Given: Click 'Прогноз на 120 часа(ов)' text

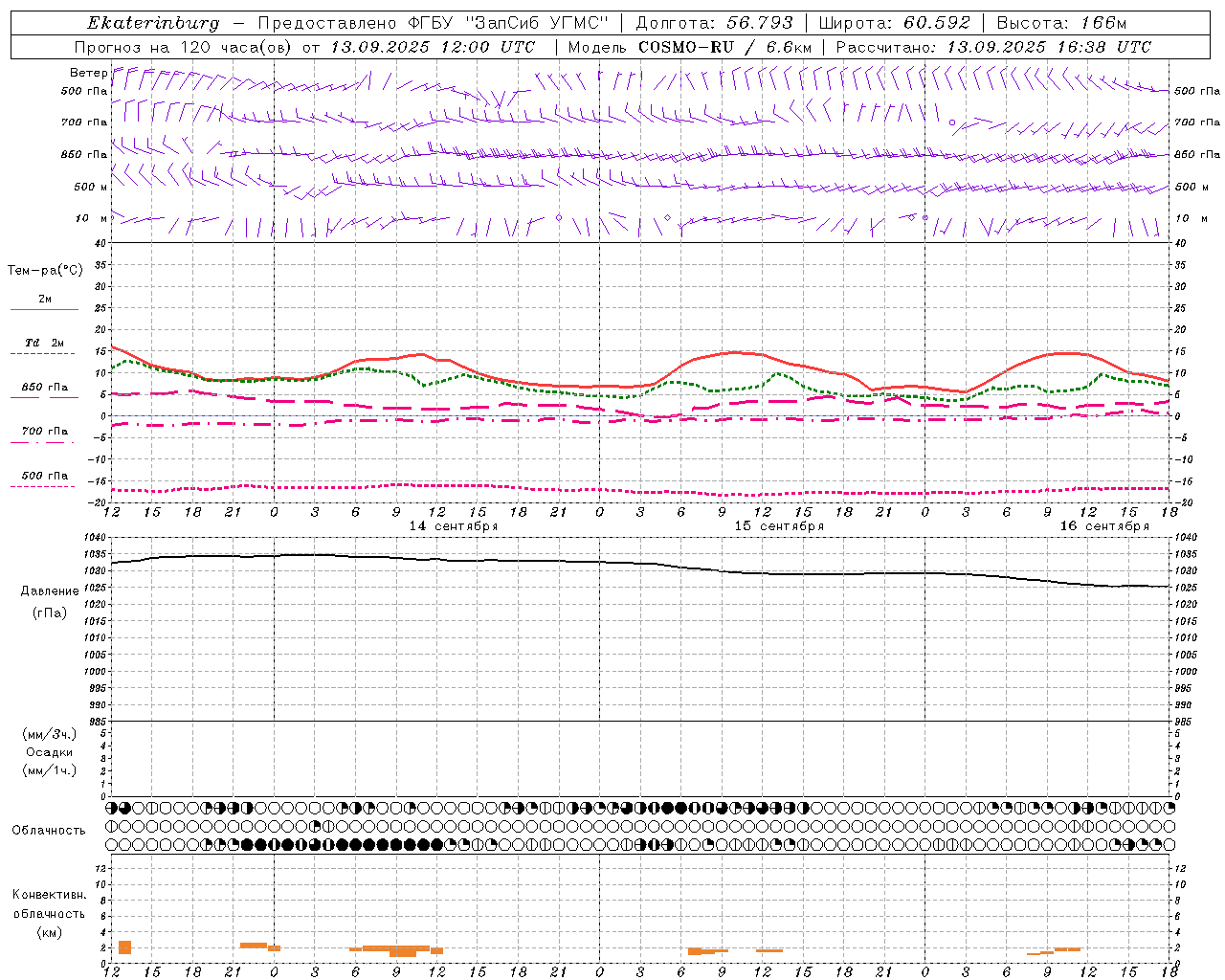Looking at the screenshot, I should [x=184, y=47].
